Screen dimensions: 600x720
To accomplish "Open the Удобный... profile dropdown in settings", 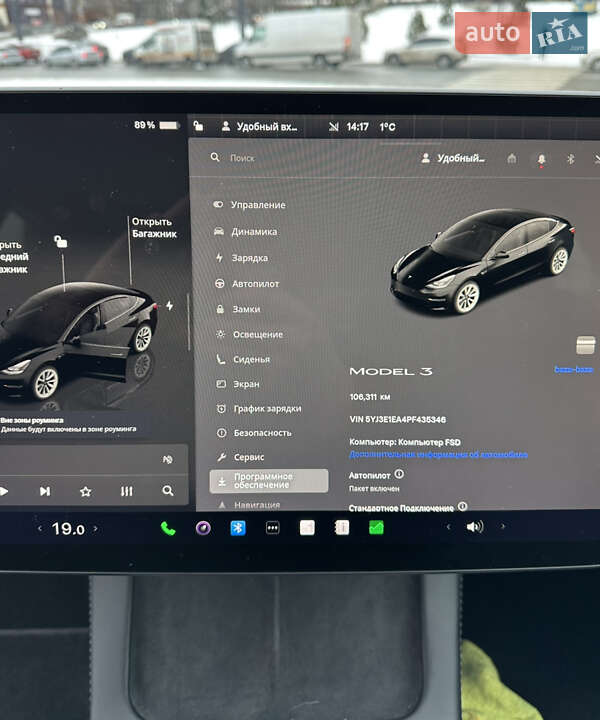I will [453, 158].
